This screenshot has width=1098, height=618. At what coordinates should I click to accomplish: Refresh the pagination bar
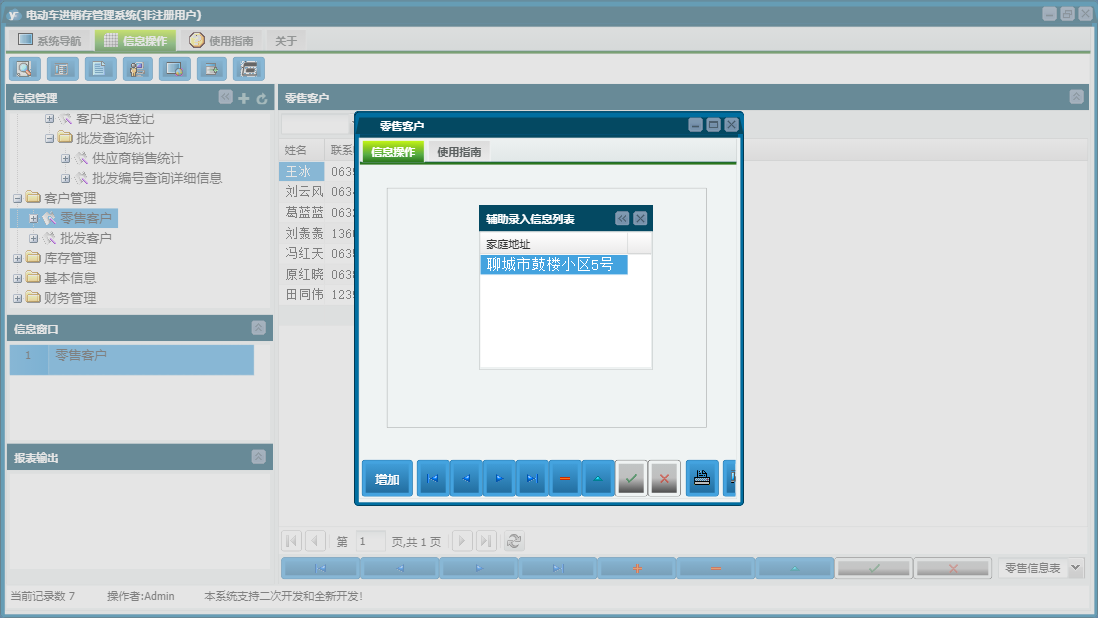[x=514, y=541]
